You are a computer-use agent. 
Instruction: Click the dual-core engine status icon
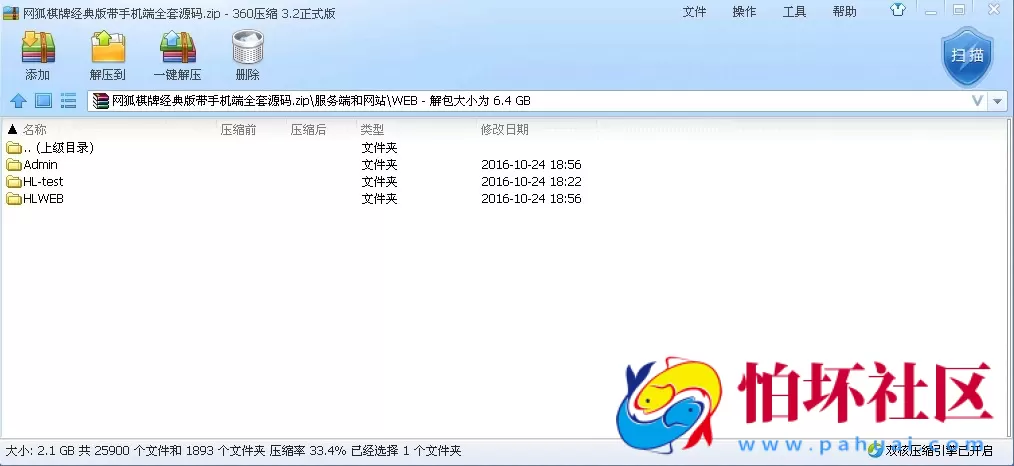(x=876, y=450)
